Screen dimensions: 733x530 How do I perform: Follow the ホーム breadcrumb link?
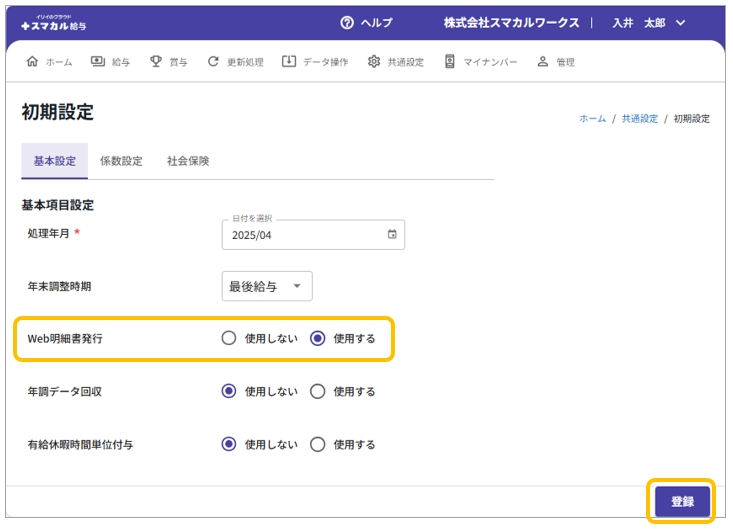tap(592, 118)
